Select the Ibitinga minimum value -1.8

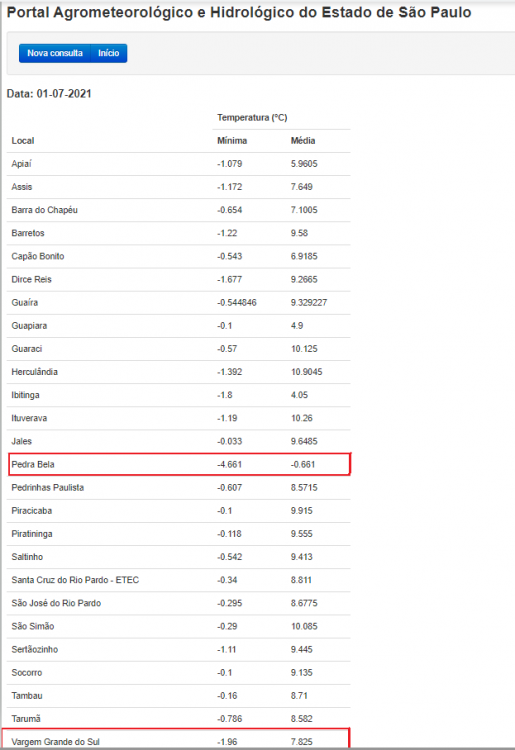pos(225,395)
